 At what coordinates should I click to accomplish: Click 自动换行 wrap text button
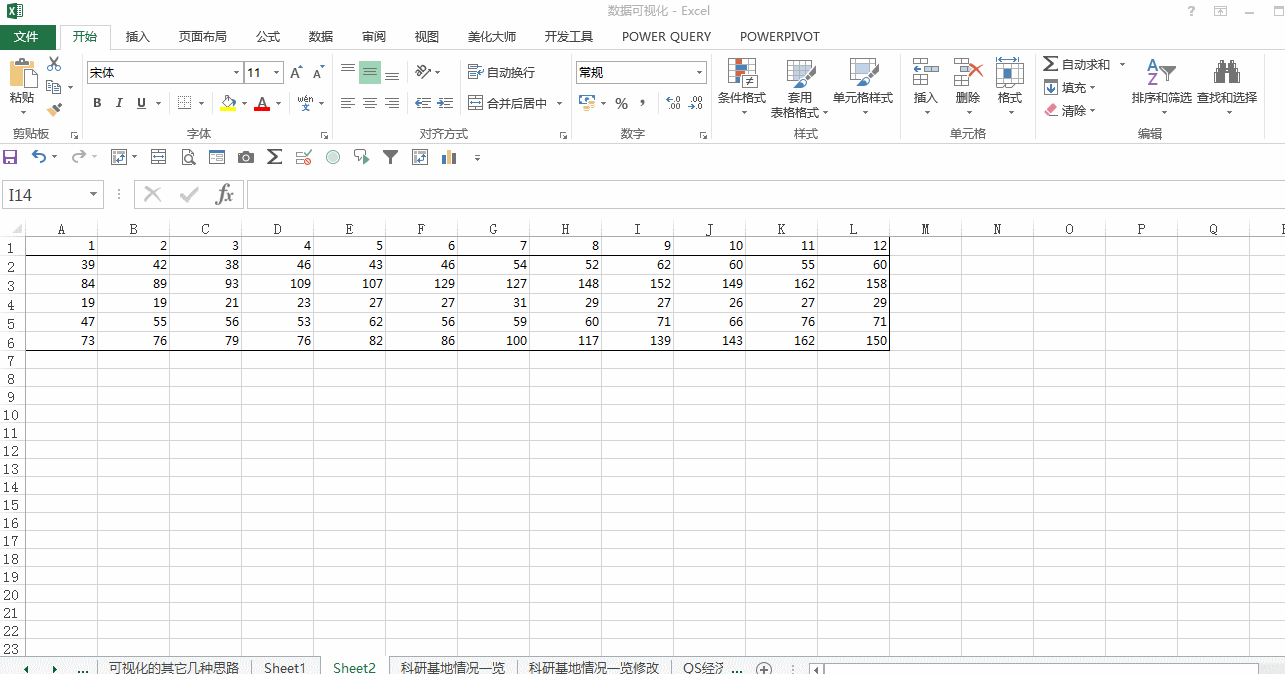click(502, 72)
